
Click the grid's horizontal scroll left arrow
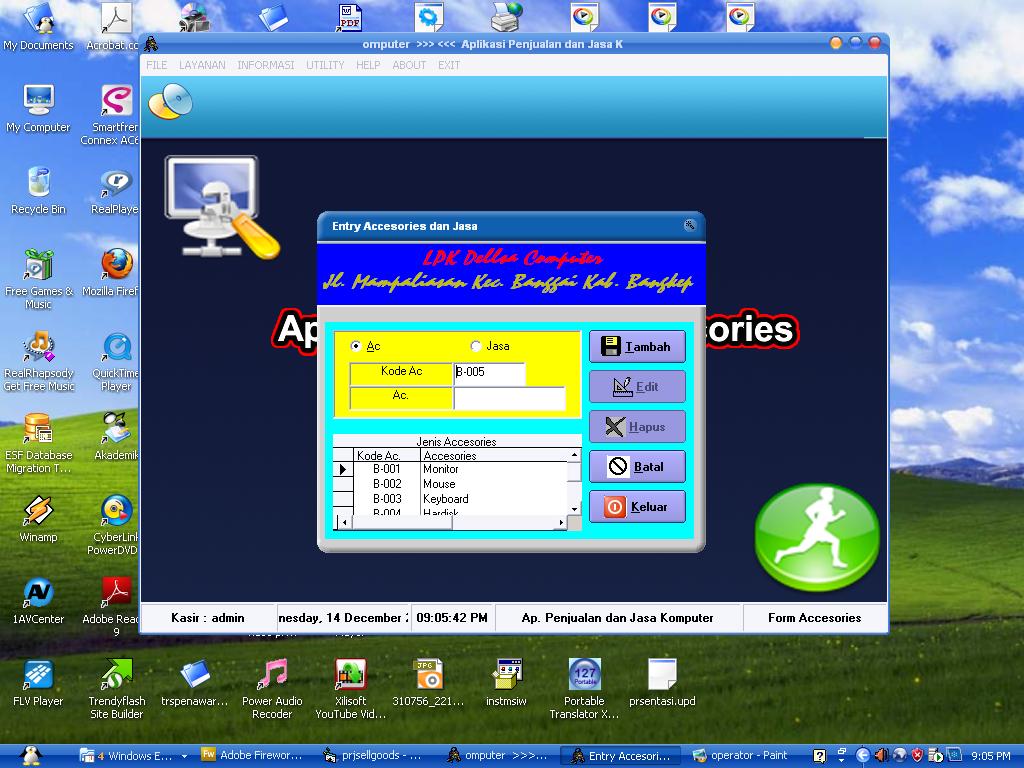tap(344, 522)
